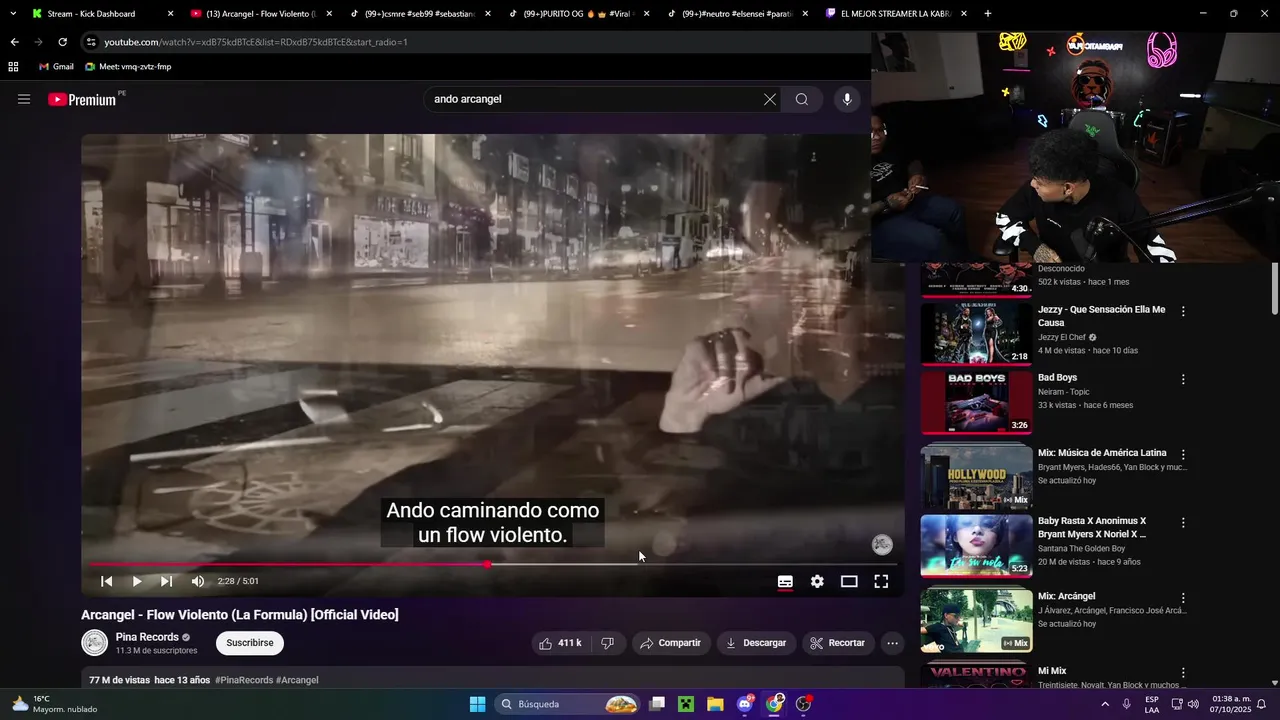Reload the page
The width and height of the screenshot is (1280, 720).
point(62,42)
